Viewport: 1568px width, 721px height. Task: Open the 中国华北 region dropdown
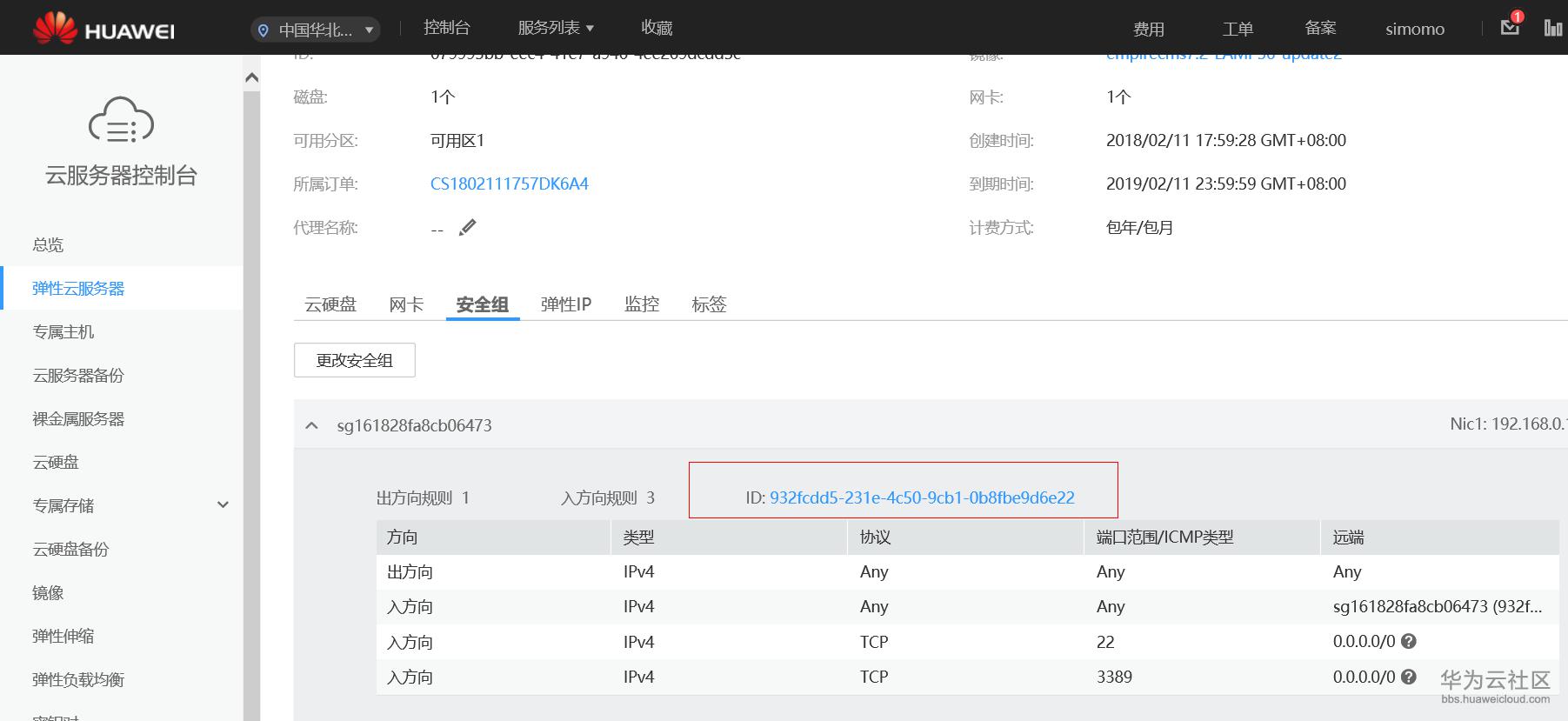pos(316,30)
